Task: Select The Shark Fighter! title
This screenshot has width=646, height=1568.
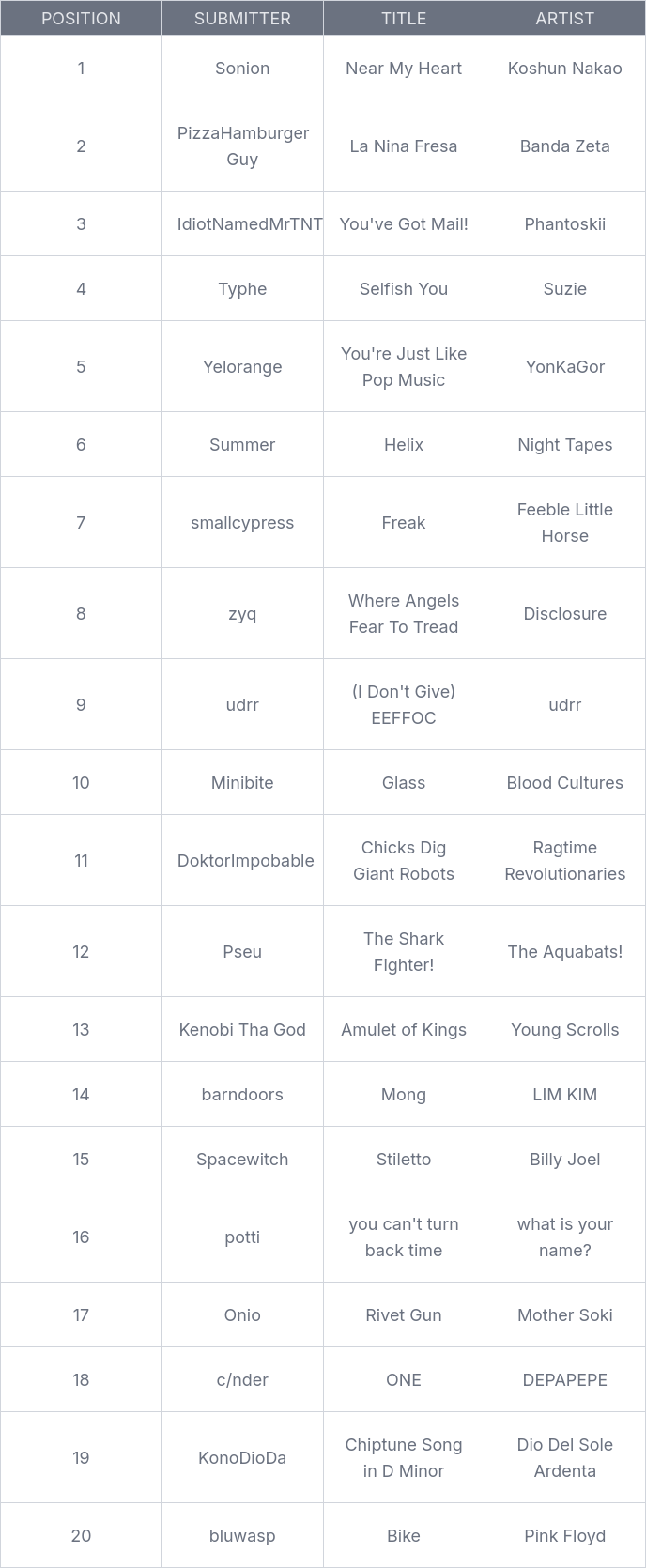Action: pos(404,951)
